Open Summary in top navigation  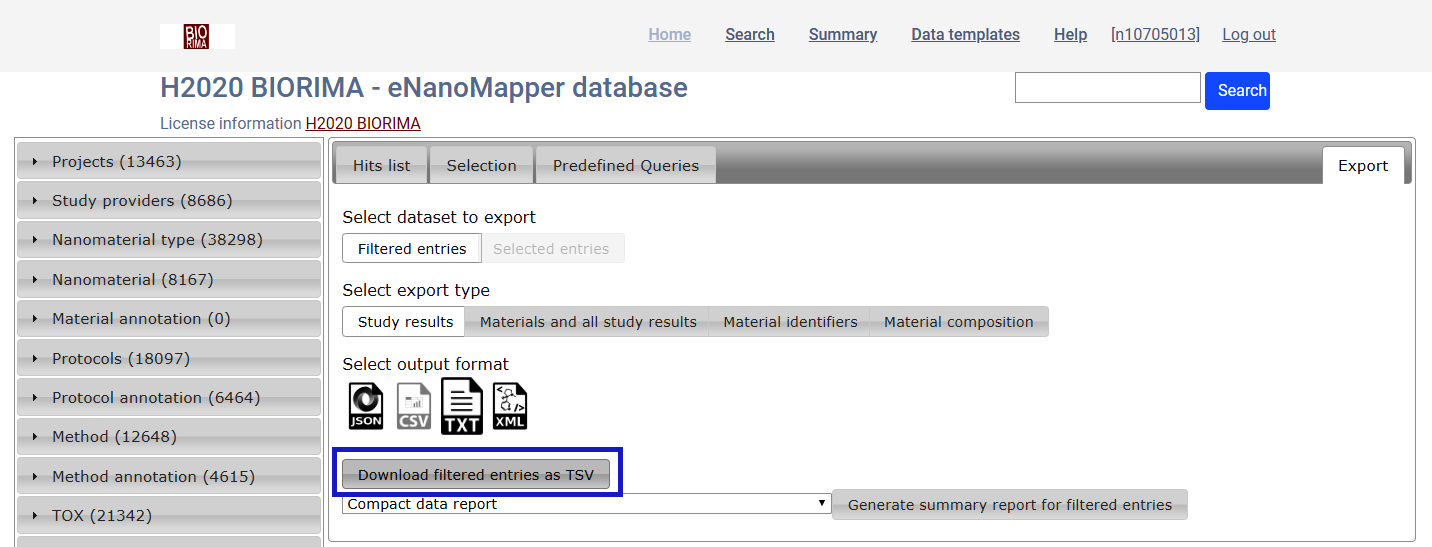[843, 34]
